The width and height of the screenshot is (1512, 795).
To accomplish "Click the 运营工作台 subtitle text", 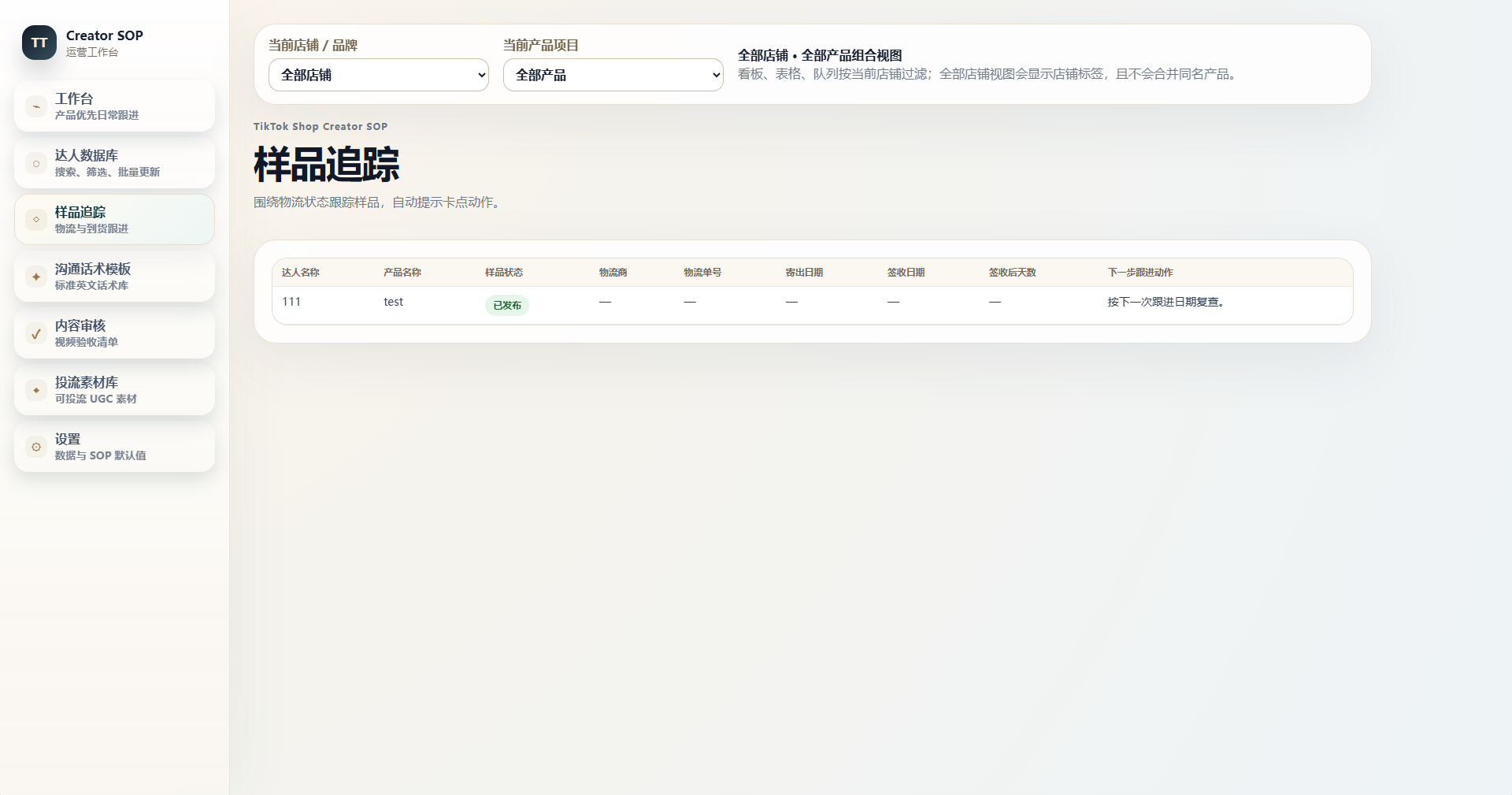I will 92,52.
